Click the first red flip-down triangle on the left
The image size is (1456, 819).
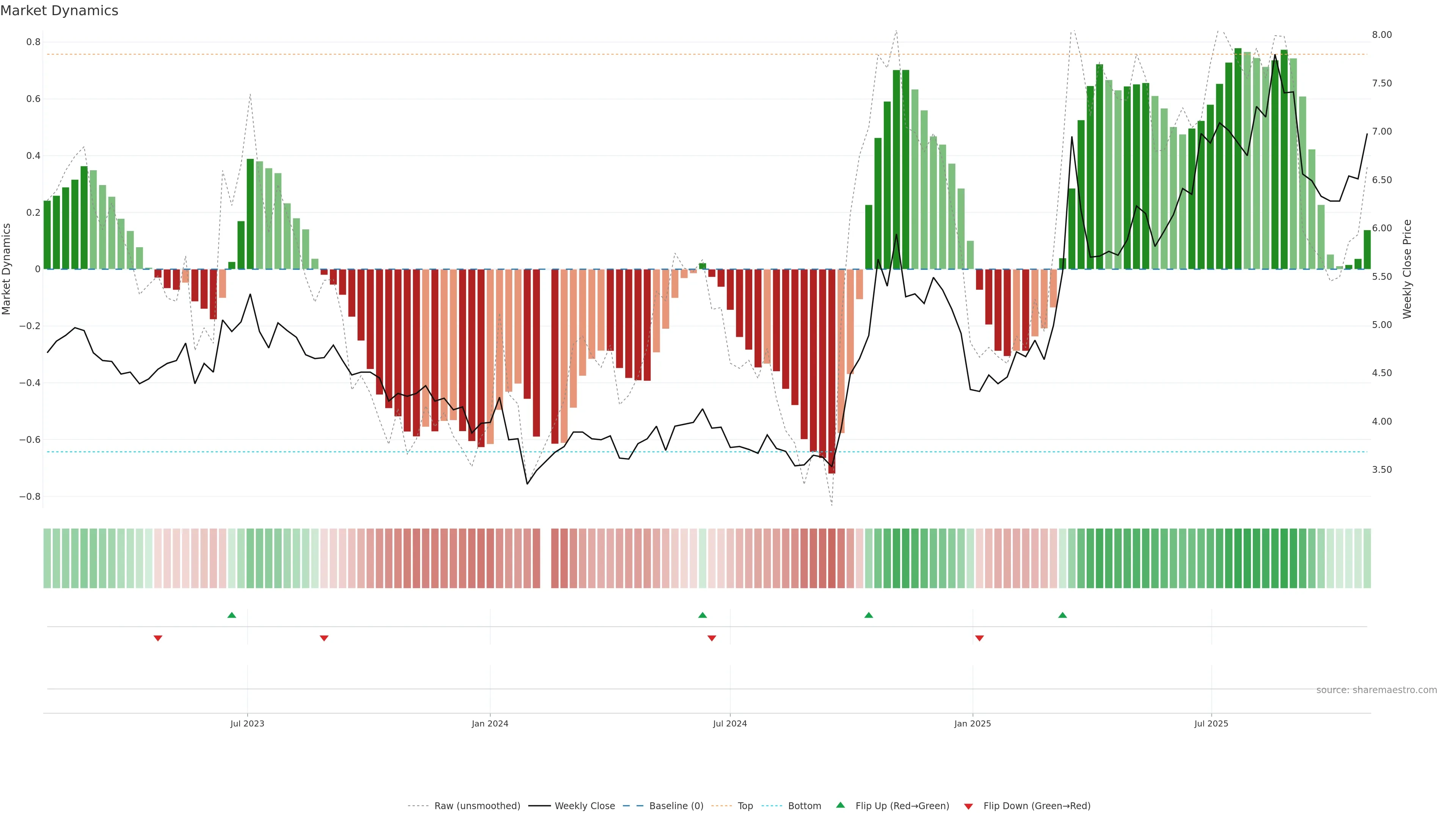[x=158, y=638]
